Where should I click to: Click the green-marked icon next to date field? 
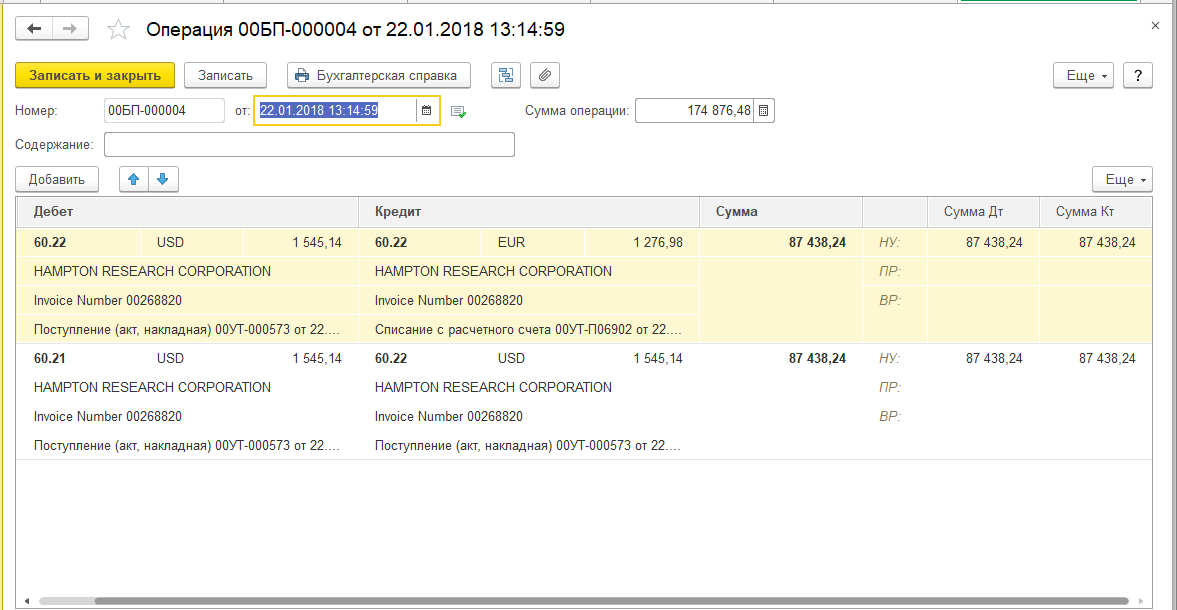tap(458, 111)
